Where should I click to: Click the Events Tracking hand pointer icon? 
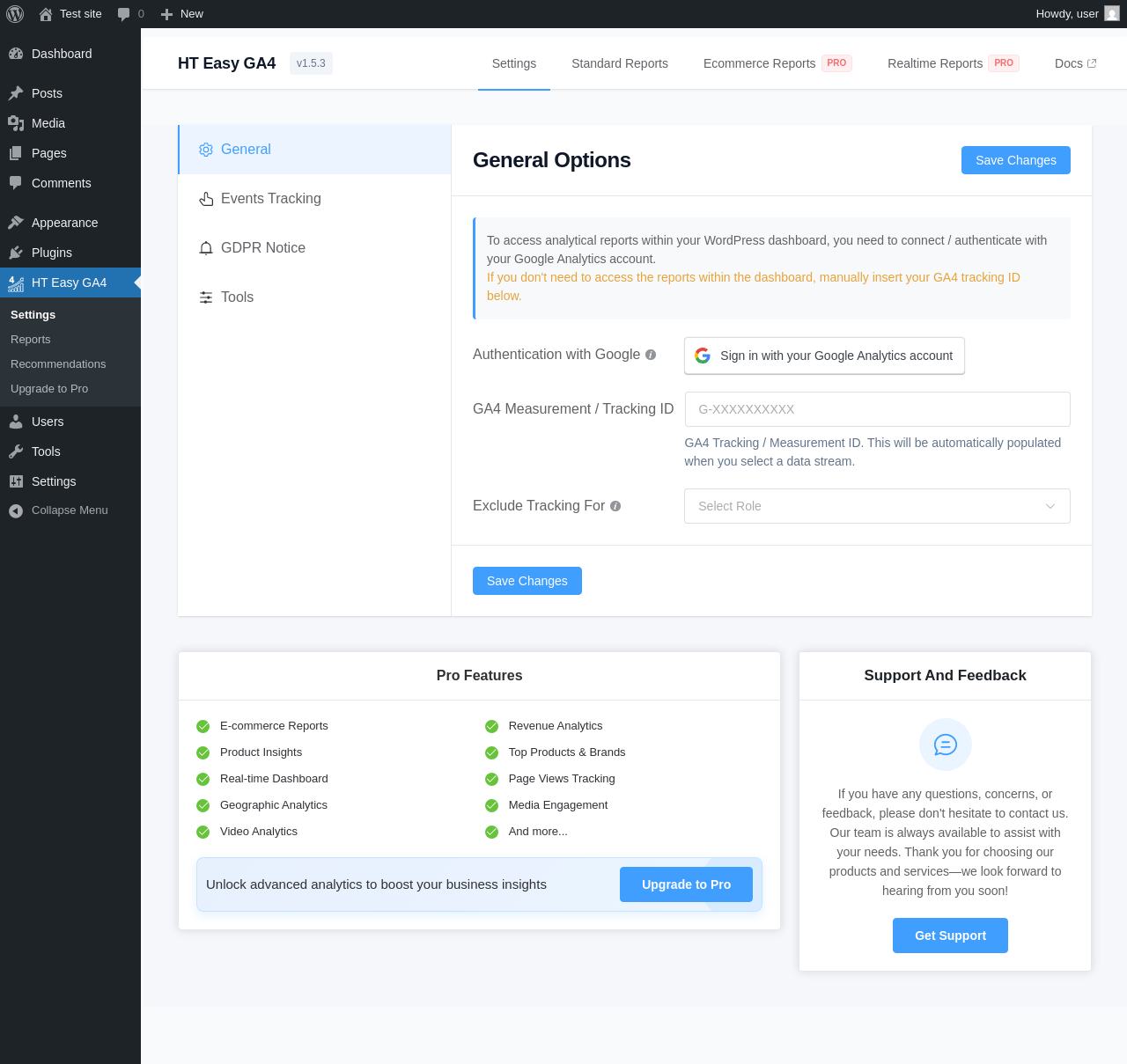[206, 199]
